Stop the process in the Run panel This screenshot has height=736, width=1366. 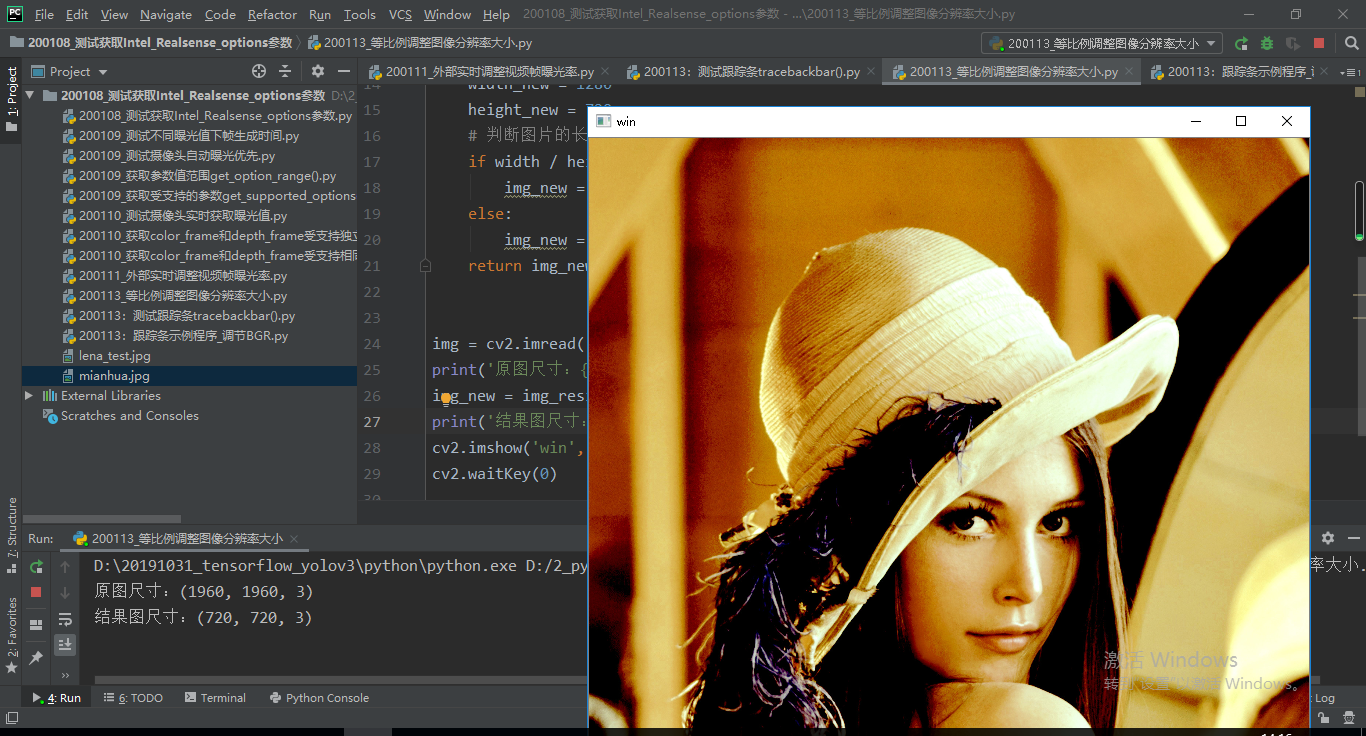coord(36,592)
